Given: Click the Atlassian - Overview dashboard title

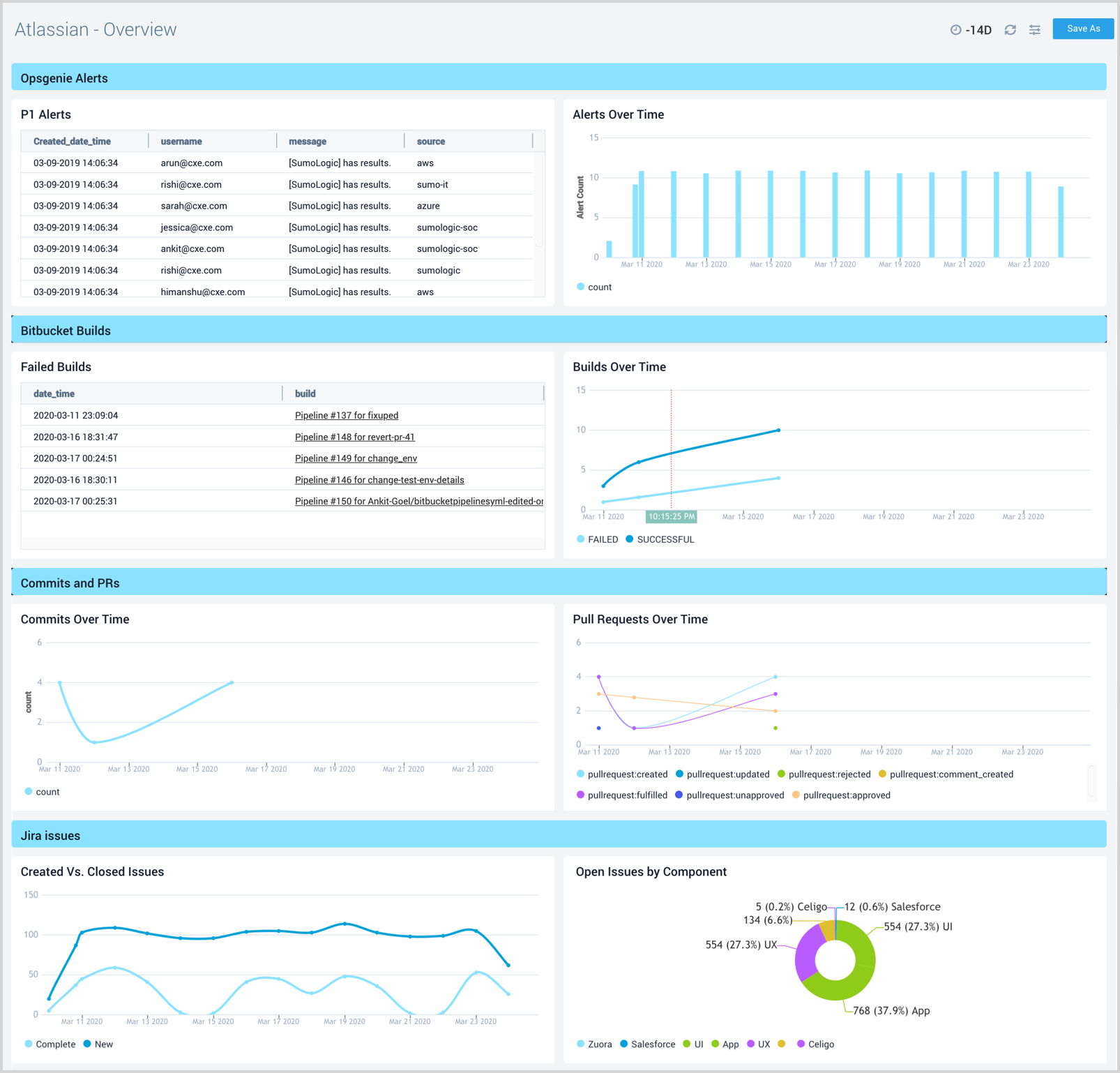Looking at the screenshot, I should click(96, 29).
